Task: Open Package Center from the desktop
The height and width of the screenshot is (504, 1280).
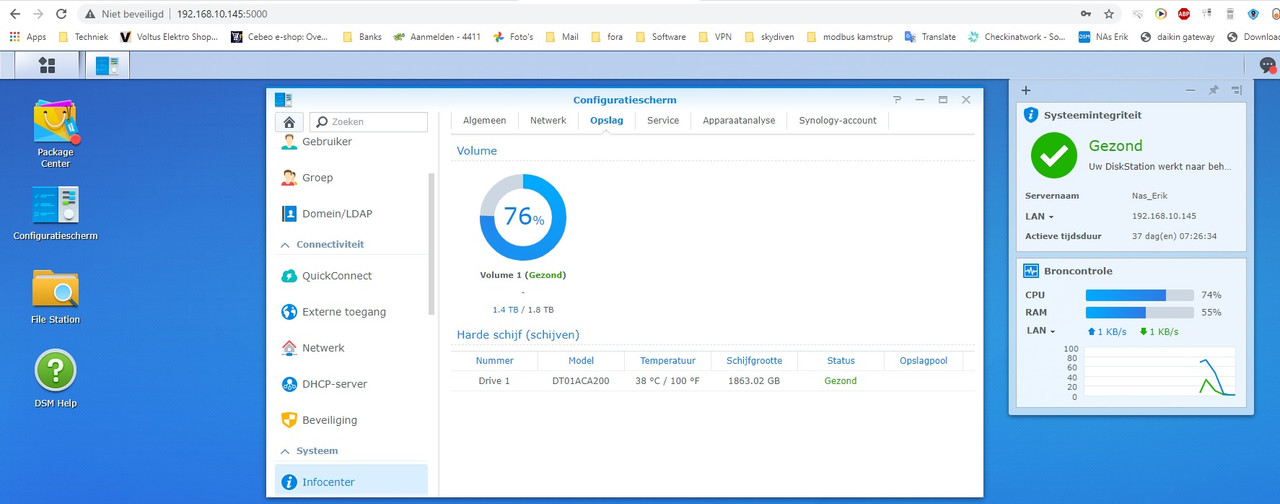Action: 56,134
